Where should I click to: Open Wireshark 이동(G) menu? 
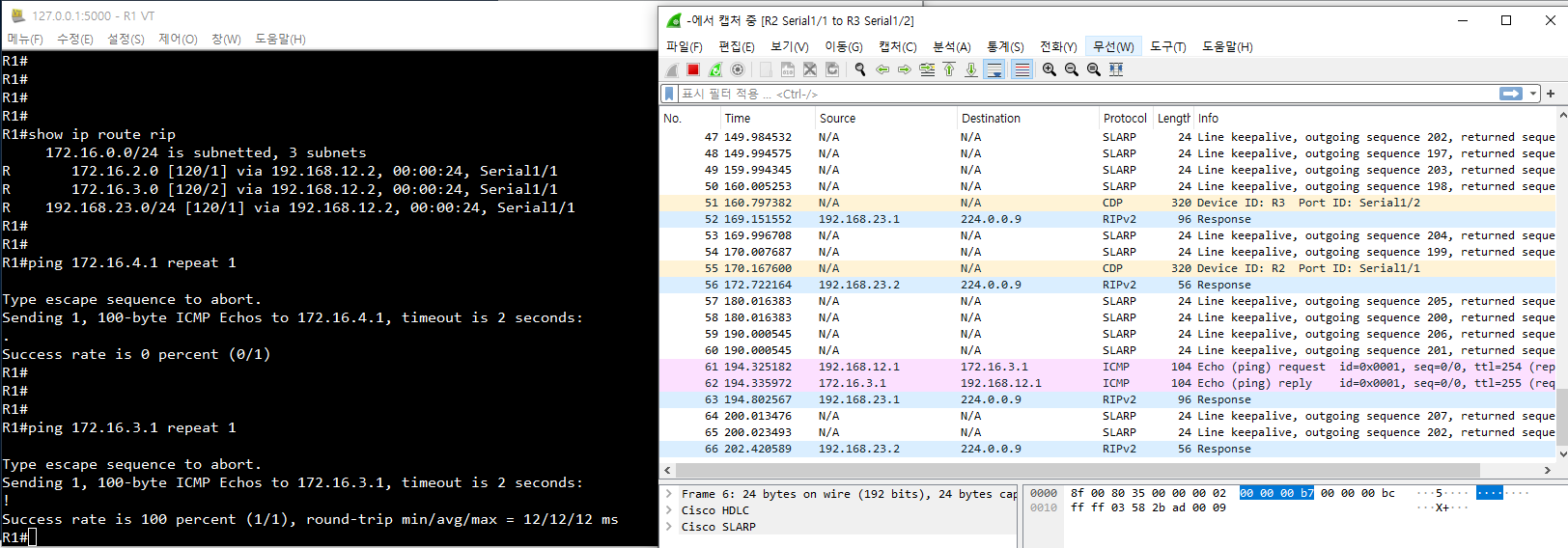[844, 46]
